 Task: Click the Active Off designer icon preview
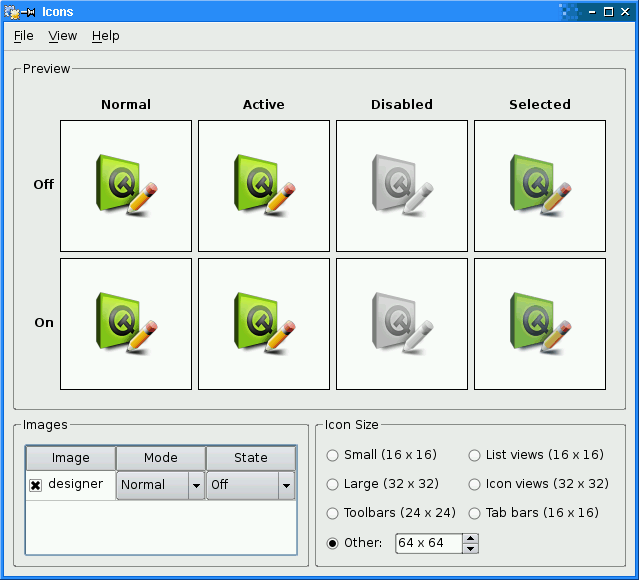tap(264, 186)
